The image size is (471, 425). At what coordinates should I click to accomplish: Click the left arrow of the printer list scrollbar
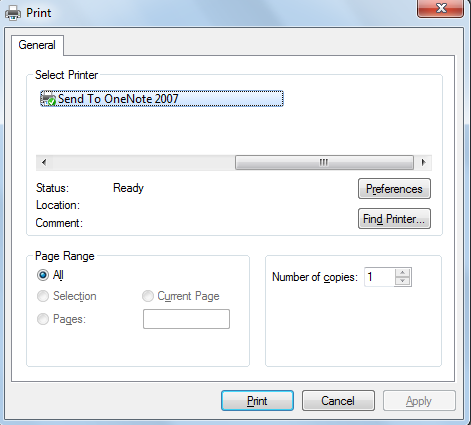44,163
